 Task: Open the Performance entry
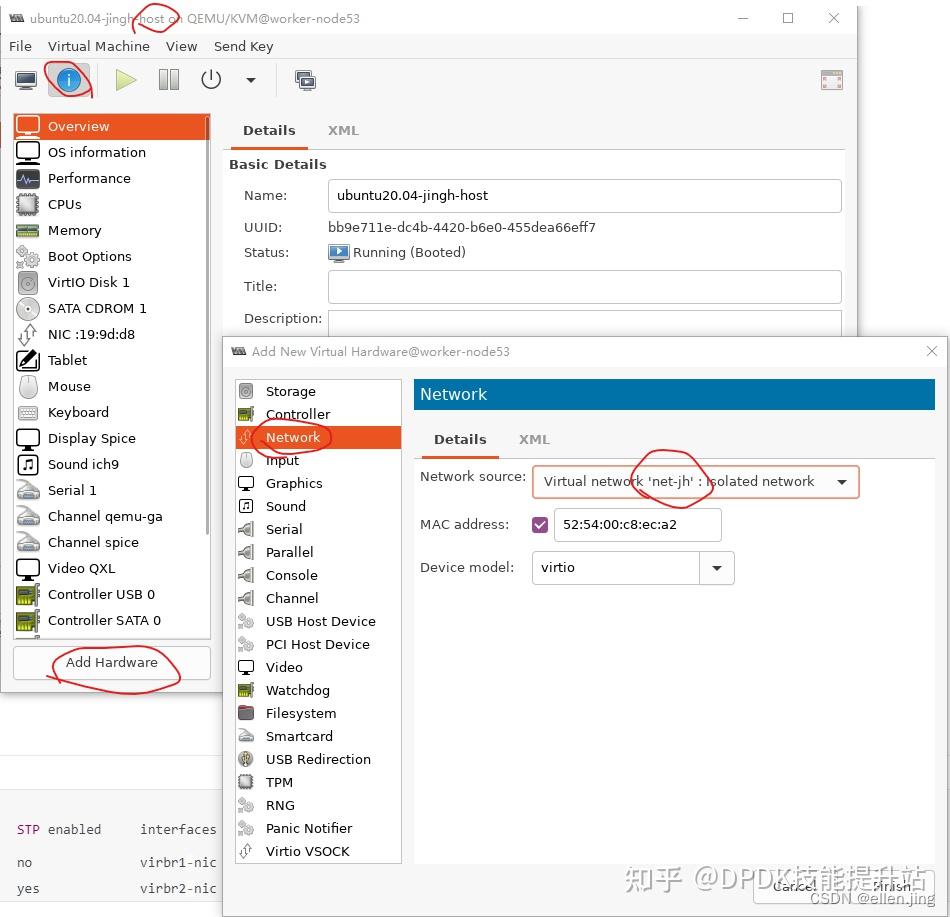coord(110,179)
